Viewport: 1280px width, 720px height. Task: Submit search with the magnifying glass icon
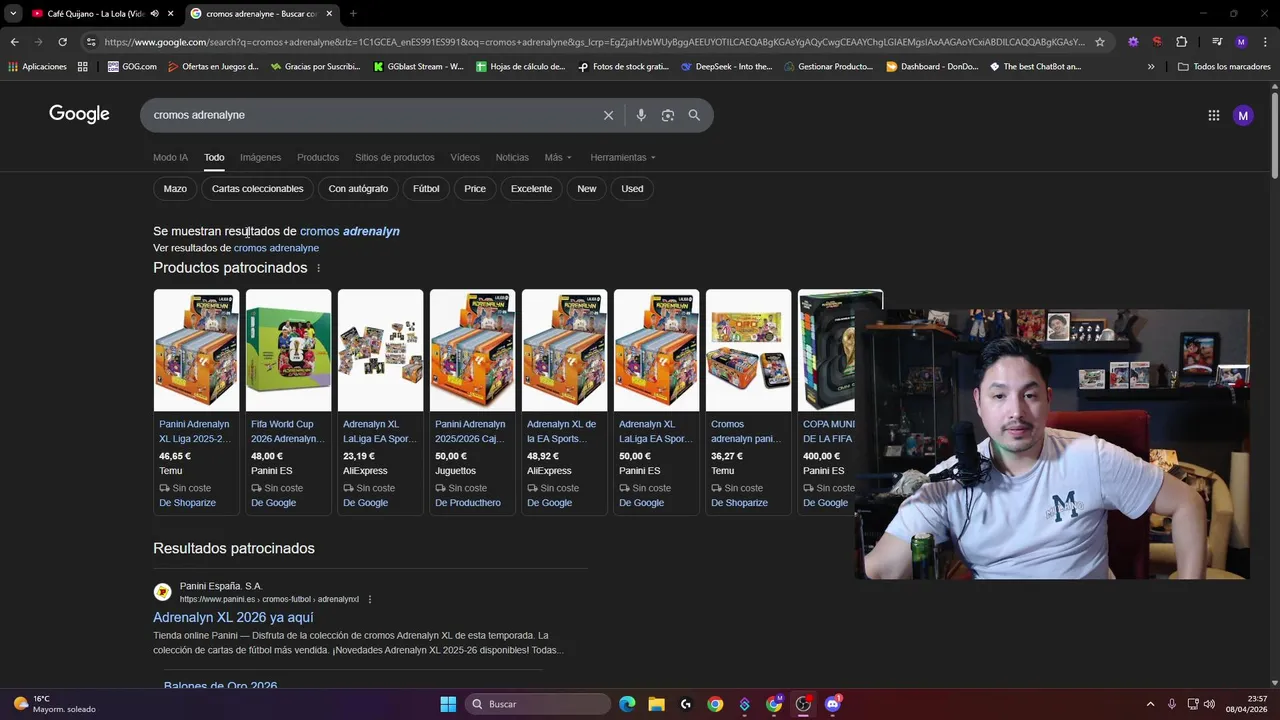coord(694,115)
